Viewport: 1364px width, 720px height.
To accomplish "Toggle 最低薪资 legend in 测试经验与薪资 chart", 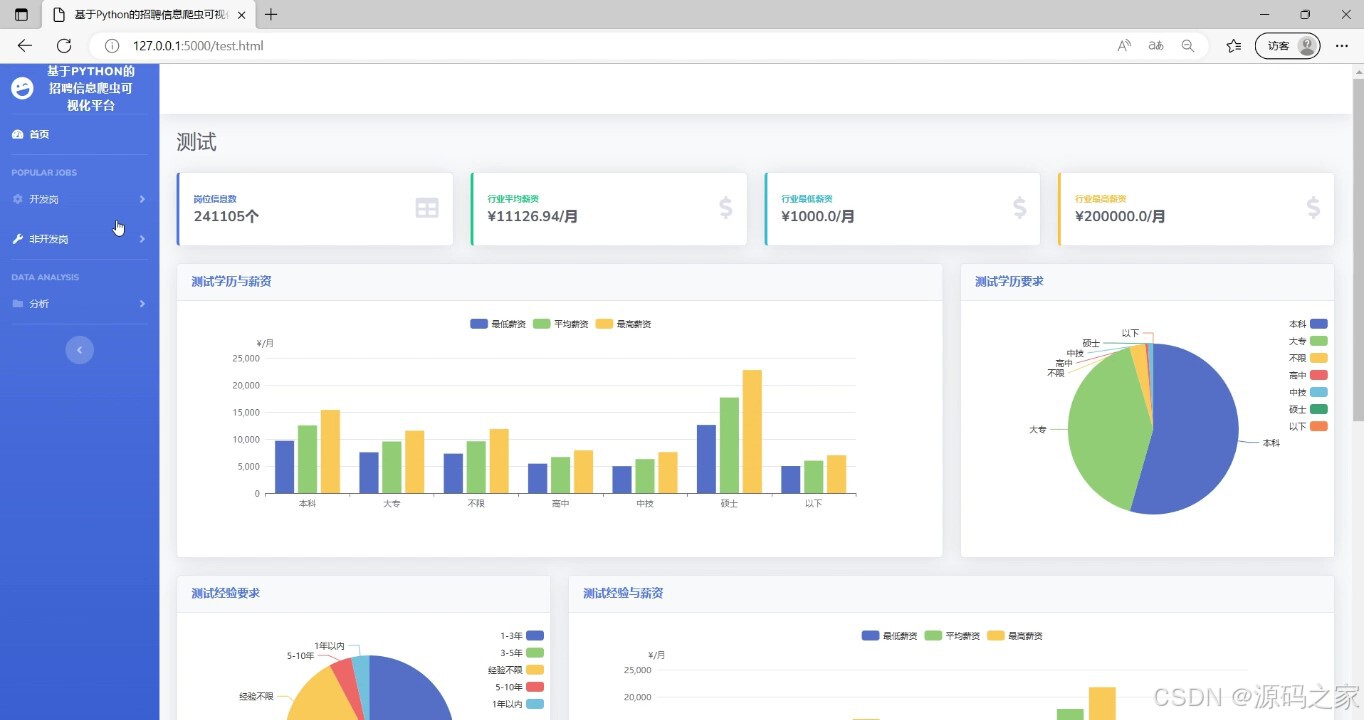I will (890, 636).
